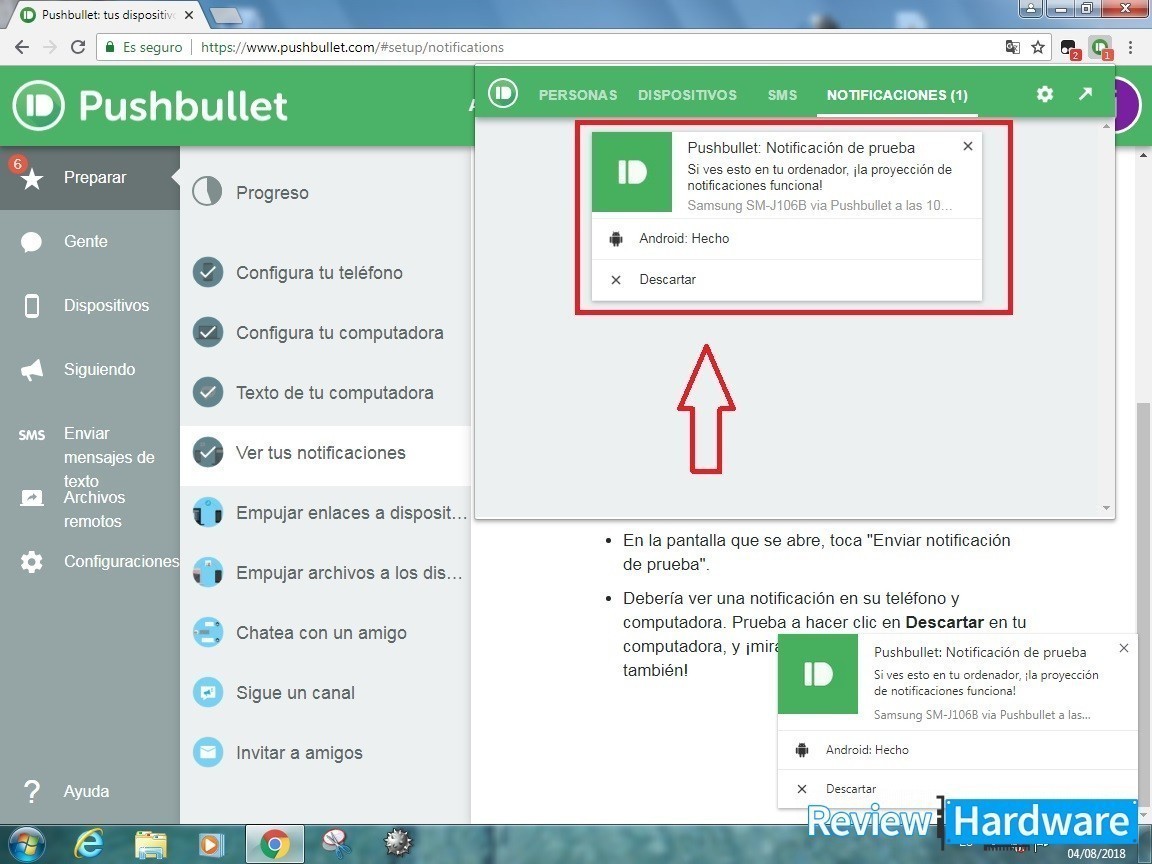Viewport: 1152px width, 864px height.
Task: Click Descartar in desktop toast
Action: 957,789
